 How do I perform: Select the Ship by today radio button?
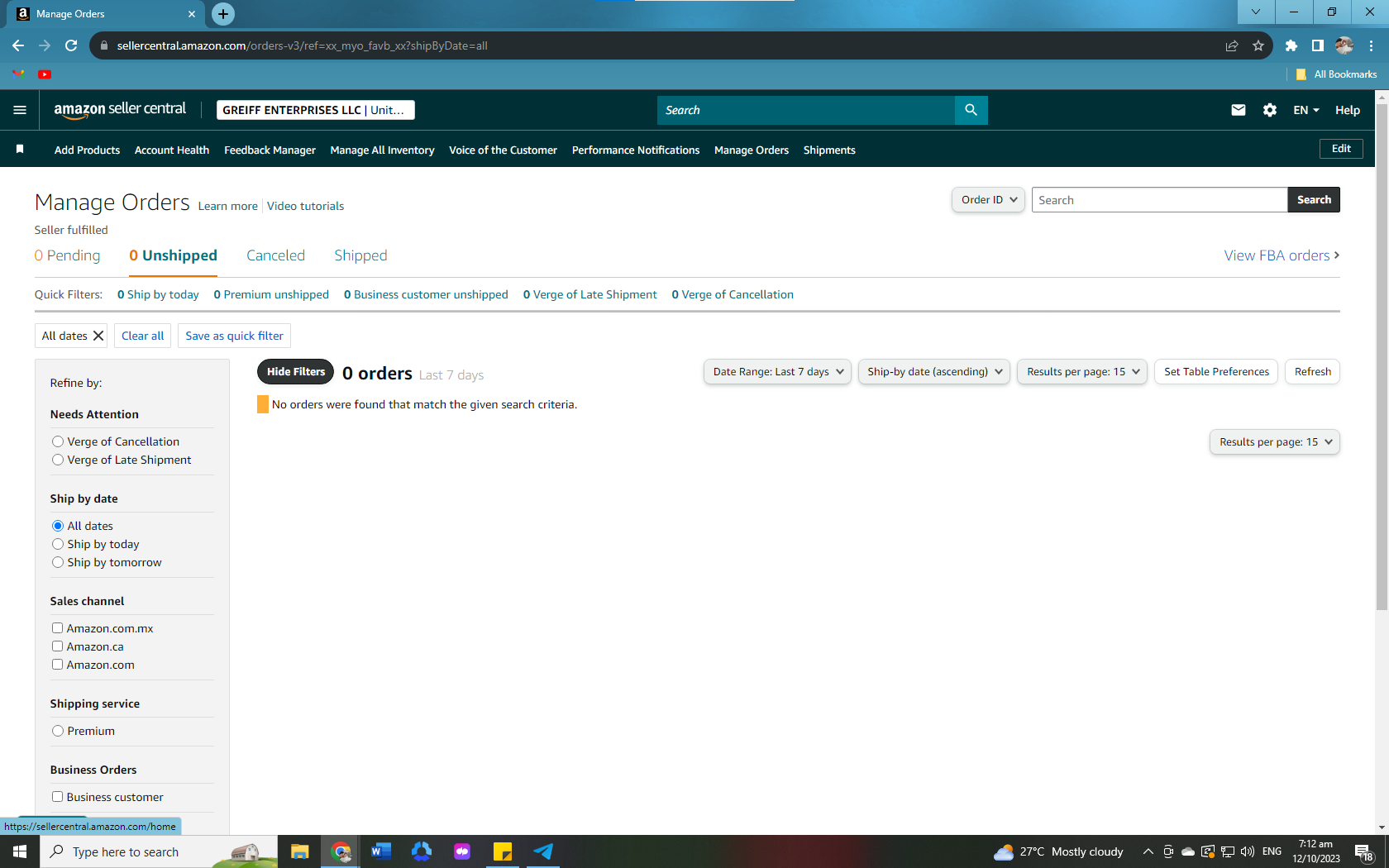point(58,544)
